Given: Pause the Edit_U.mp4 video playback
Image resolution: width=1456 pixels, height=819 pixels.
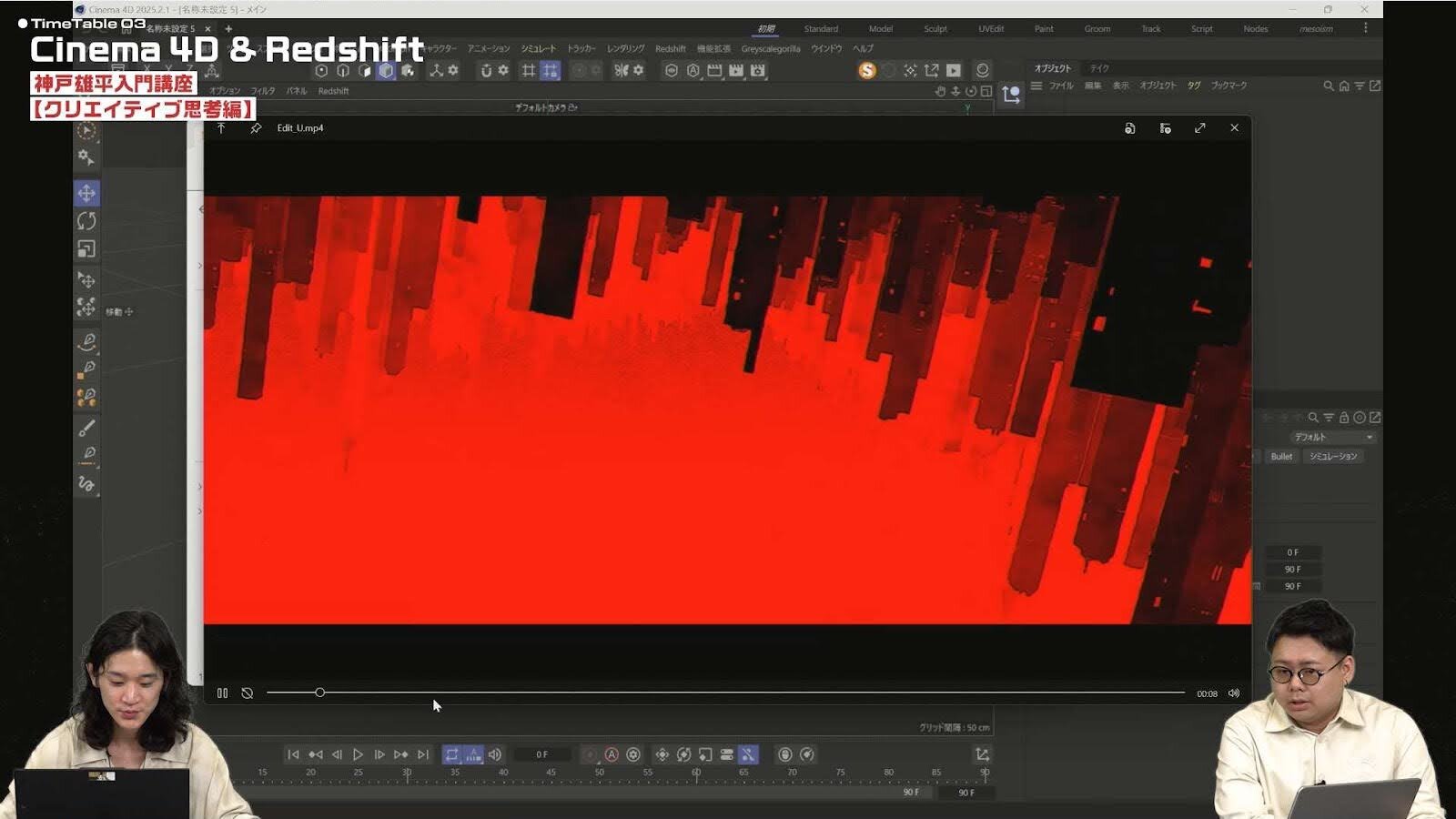Looking at the screenshot, I should 222,693.
